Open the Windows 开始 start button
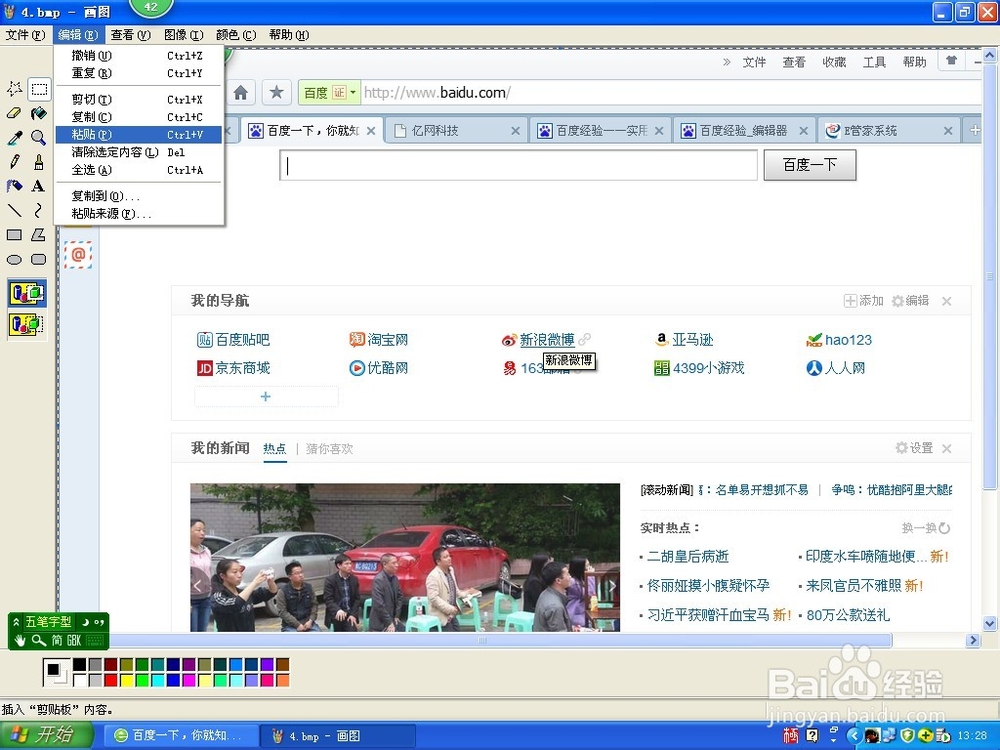The height and width of the screenshot is (750, 1000). coord(46,735)
